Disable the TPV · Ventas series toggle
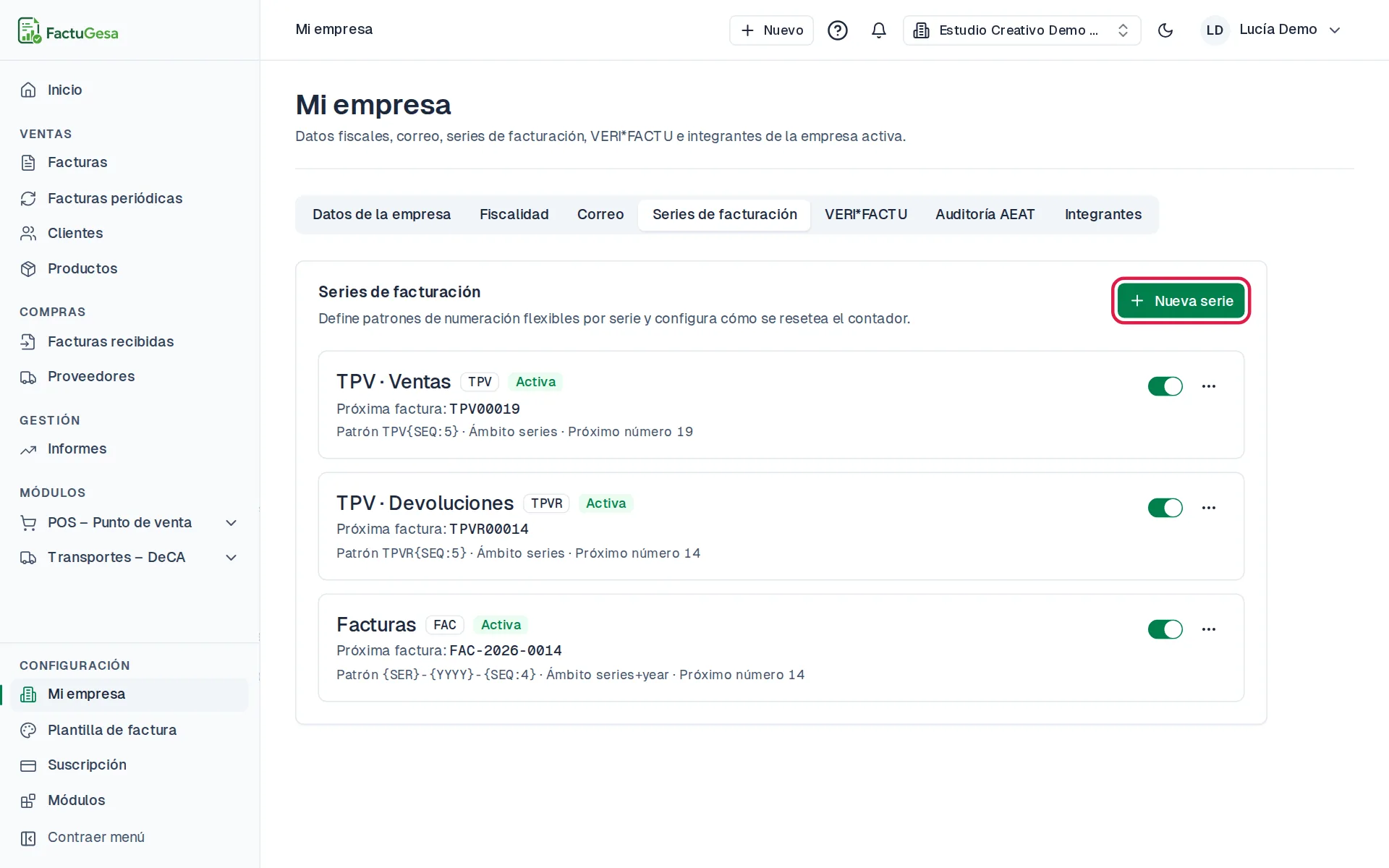1389x868 pixels. pos(1165,386)
